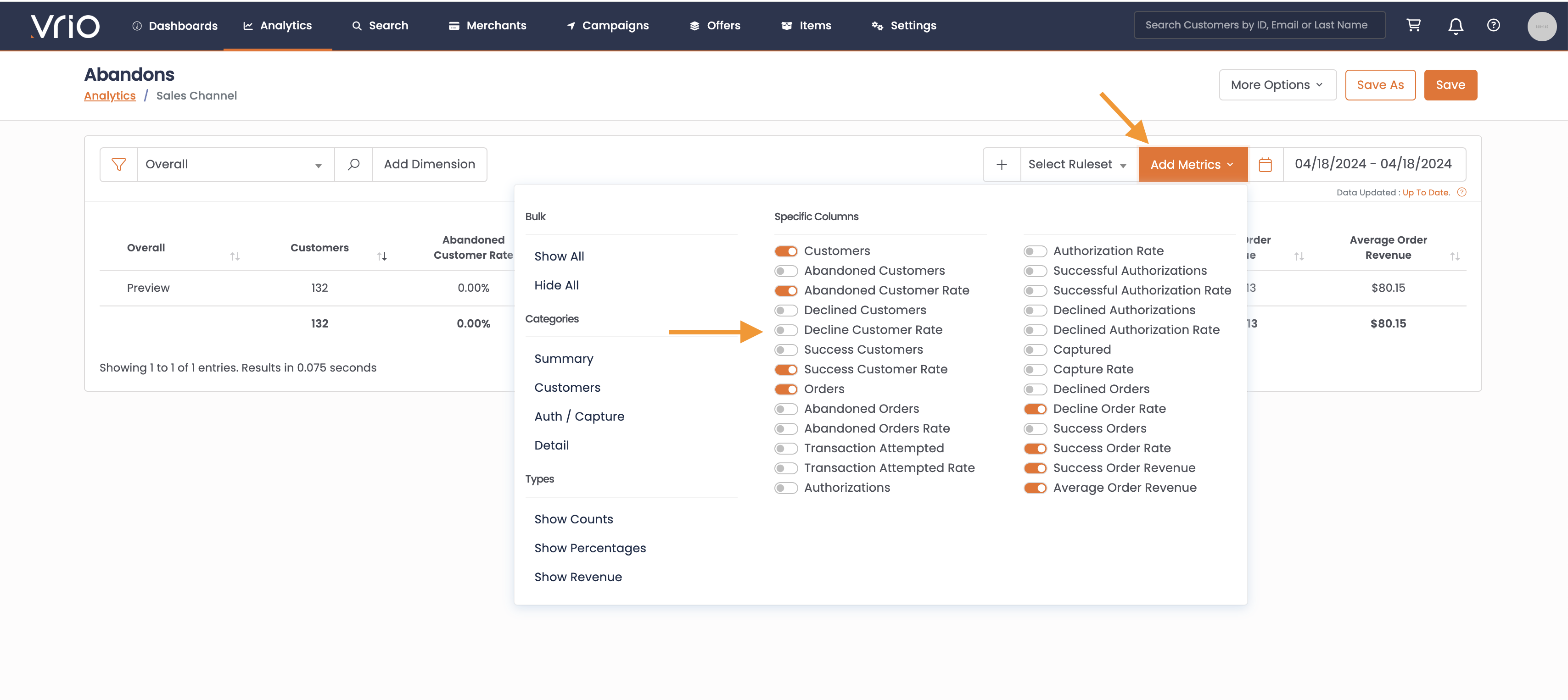This screenshot has height=700, width=1568.
Task: Click the plus icon beside Select Ruleset
Action: (x=1002, y=165)
